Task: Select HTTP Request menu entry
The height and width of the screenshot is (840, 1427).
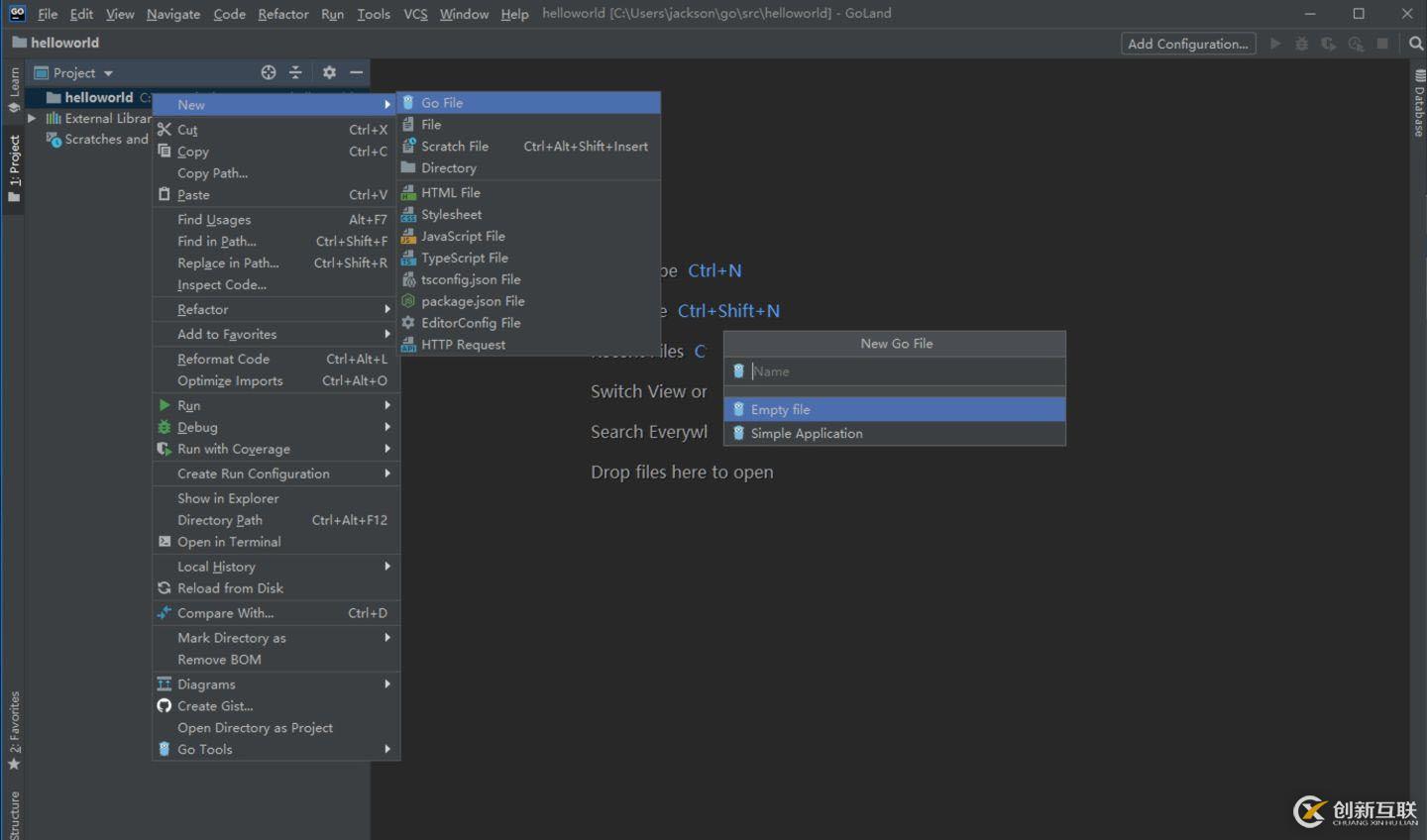Action: click(x=529, y=345)
